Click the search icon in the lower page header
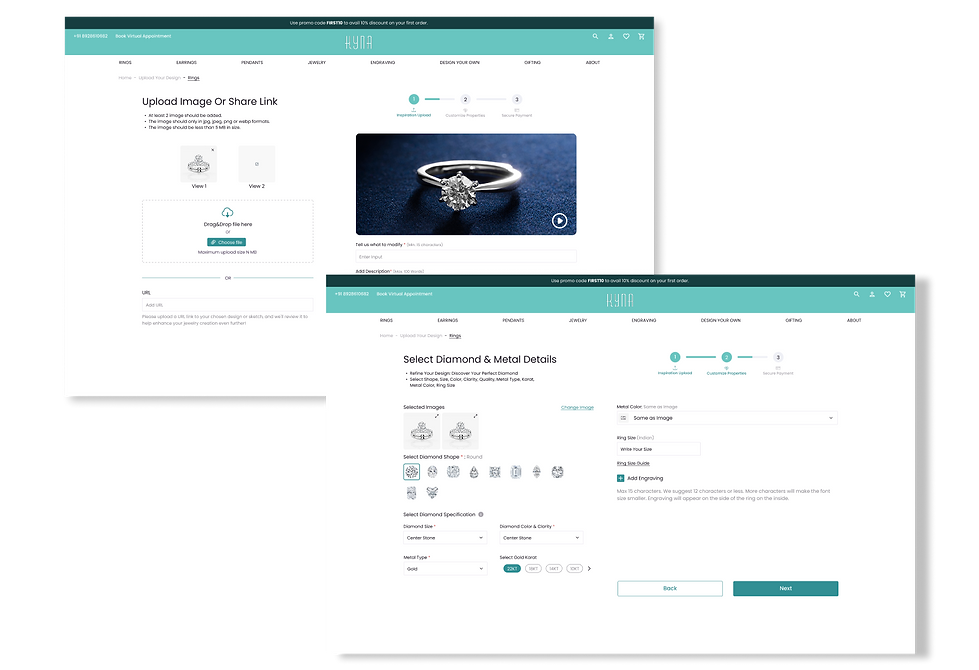Image resolution: width=979 pixels, height=670 pixels. [x=857, y=294]
